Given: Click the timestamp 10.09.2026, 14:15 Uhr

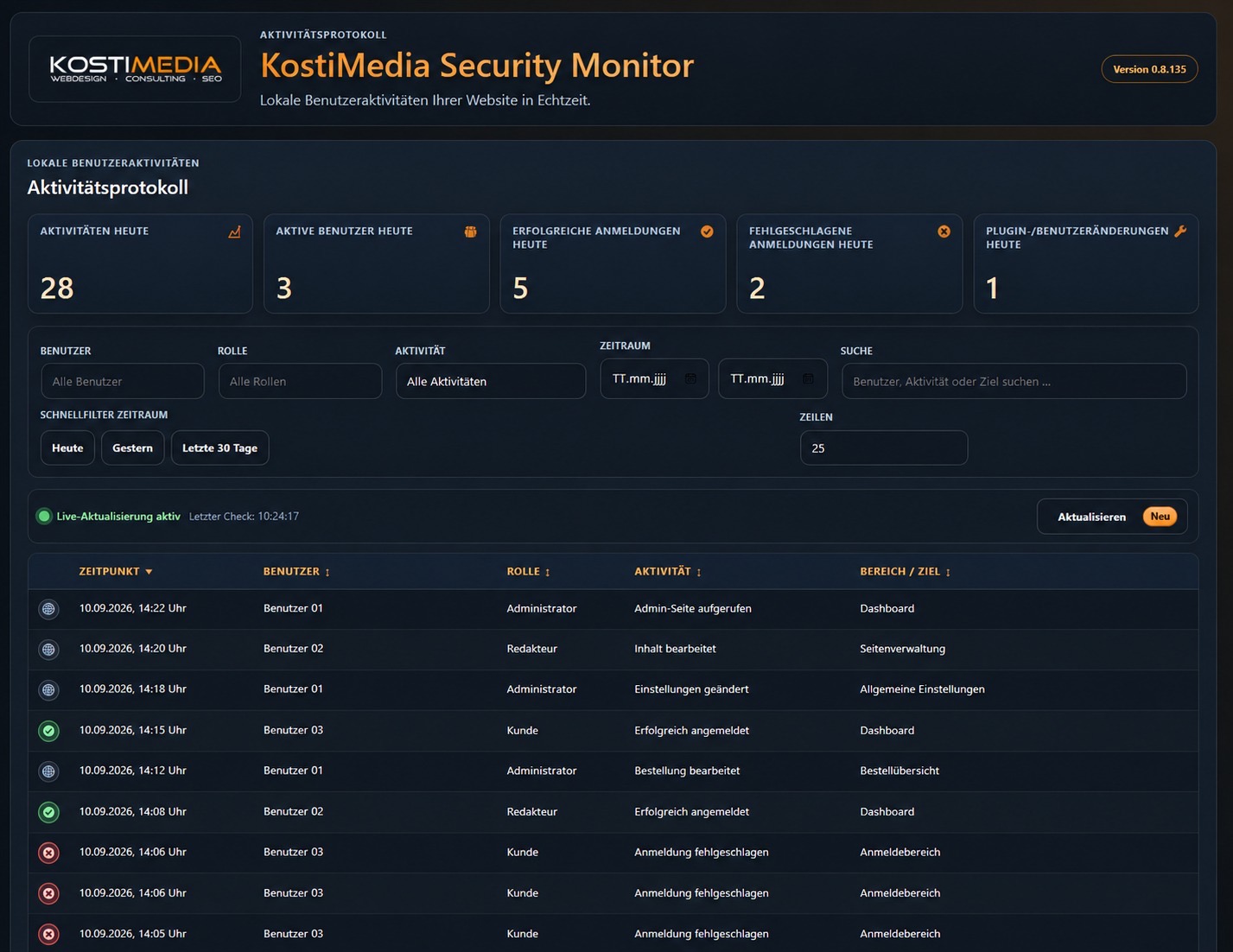Looking at the screenshot, I should coord(133,730).
